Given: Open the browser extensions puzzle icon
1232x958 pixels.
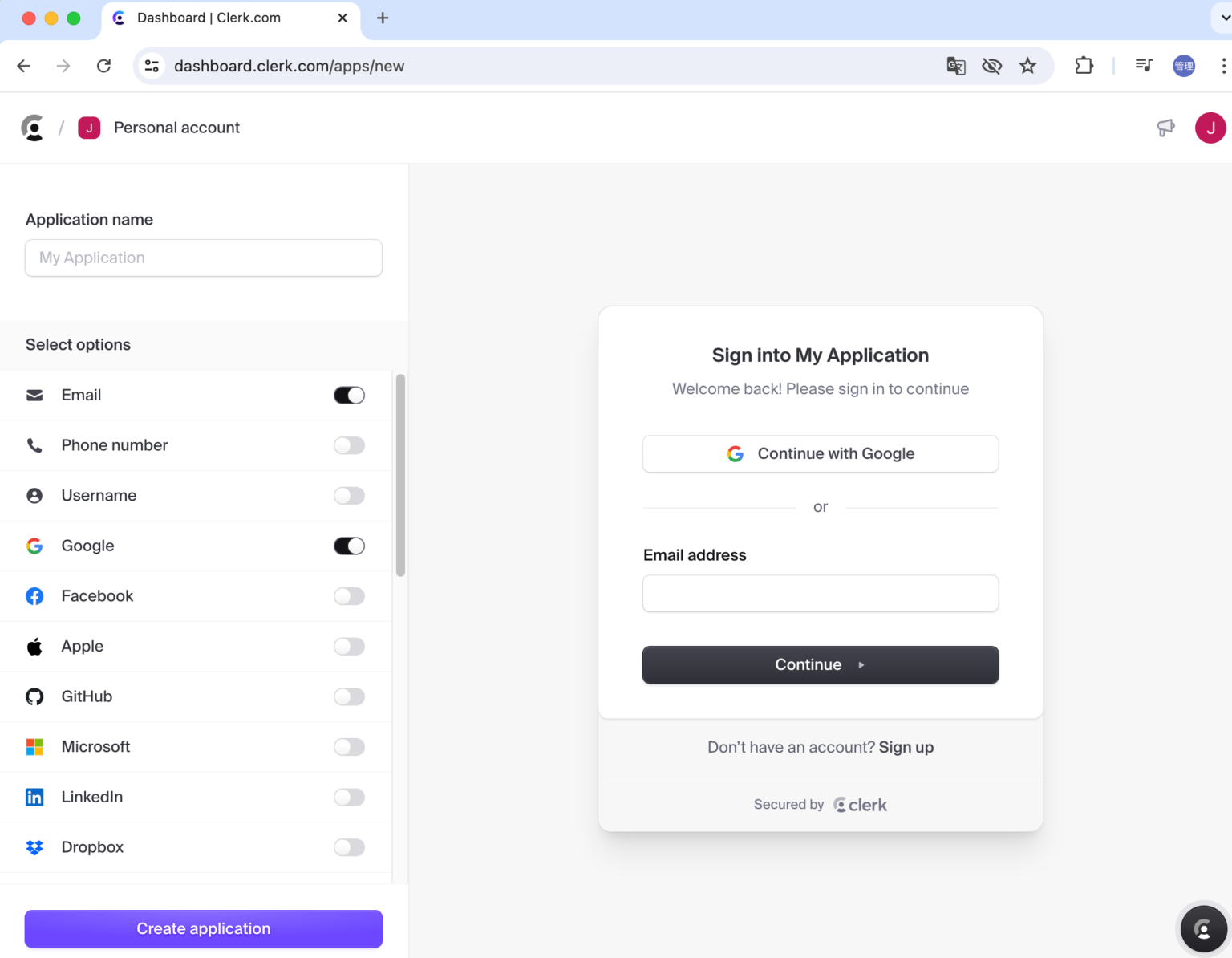Looking at the screenshot, I should 1084,66.
